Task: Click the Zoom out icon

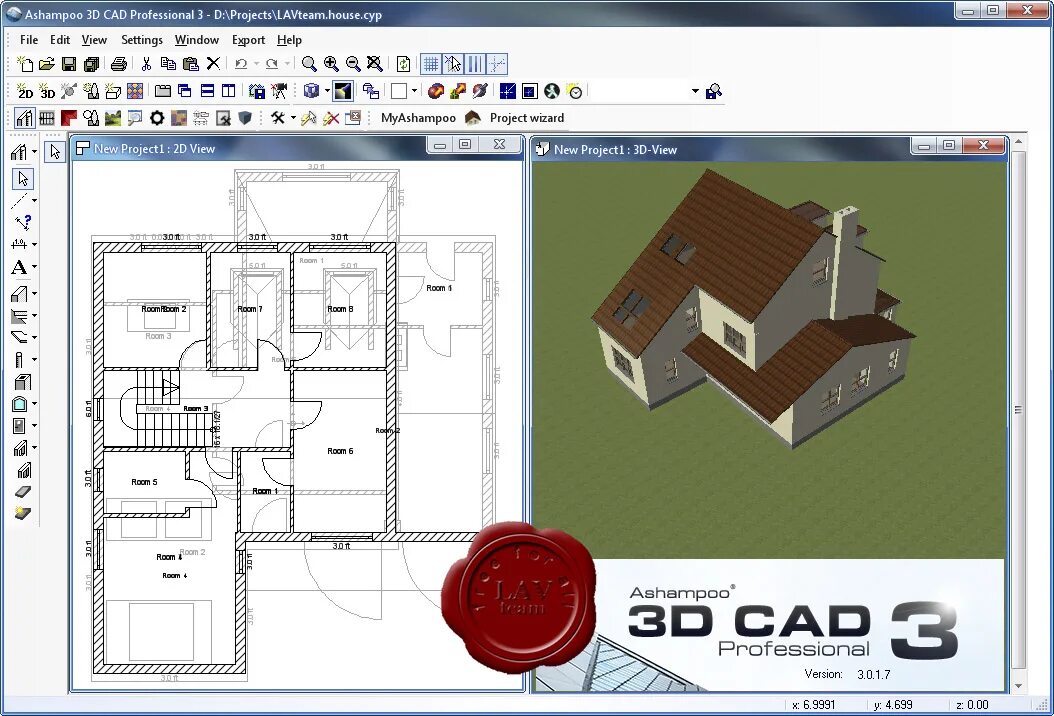Action: (x=353, y=64)
